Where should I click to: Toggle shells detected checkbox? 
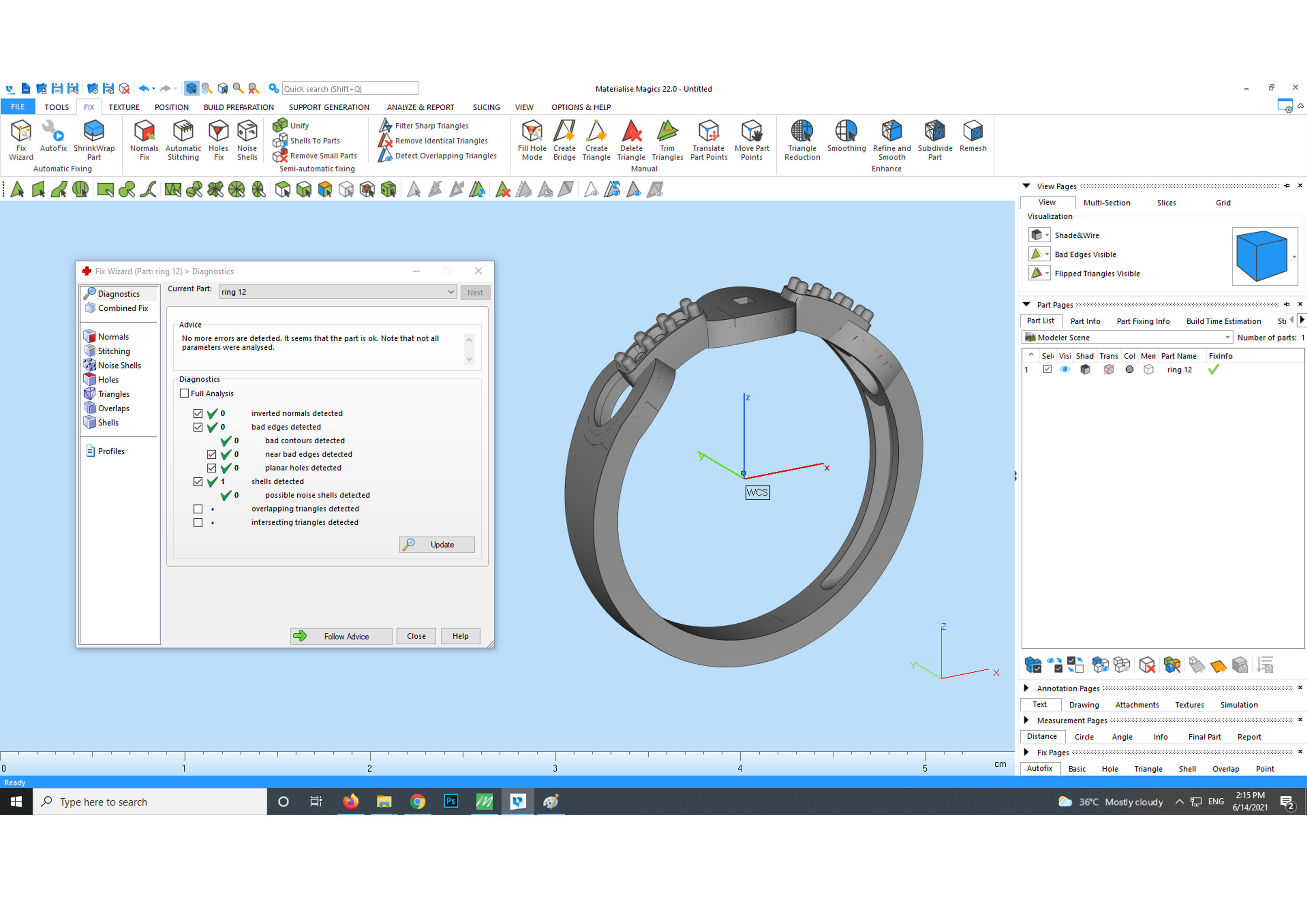point(198,482)
